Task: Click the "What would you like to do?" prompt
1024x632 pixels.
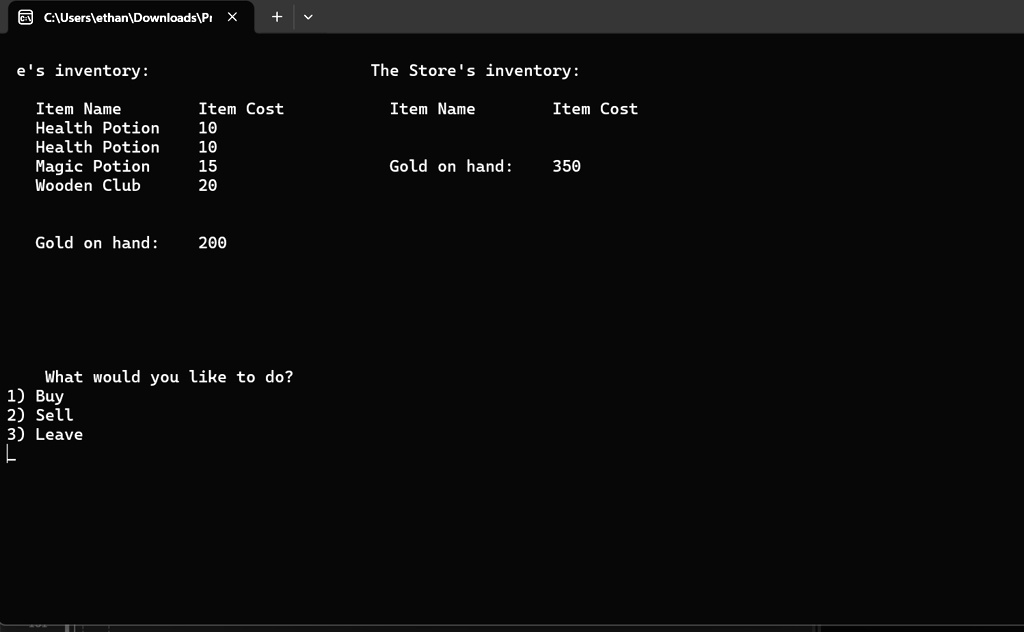Action: [x=169, y=377]
